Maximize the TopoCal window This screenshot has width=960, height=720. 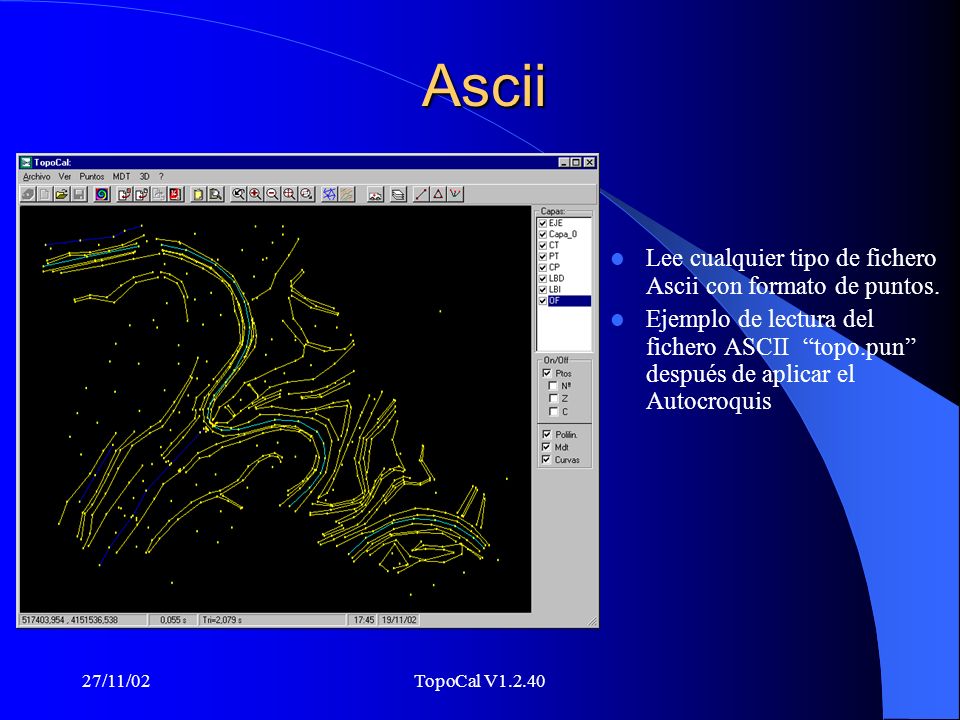pos(576,162)
